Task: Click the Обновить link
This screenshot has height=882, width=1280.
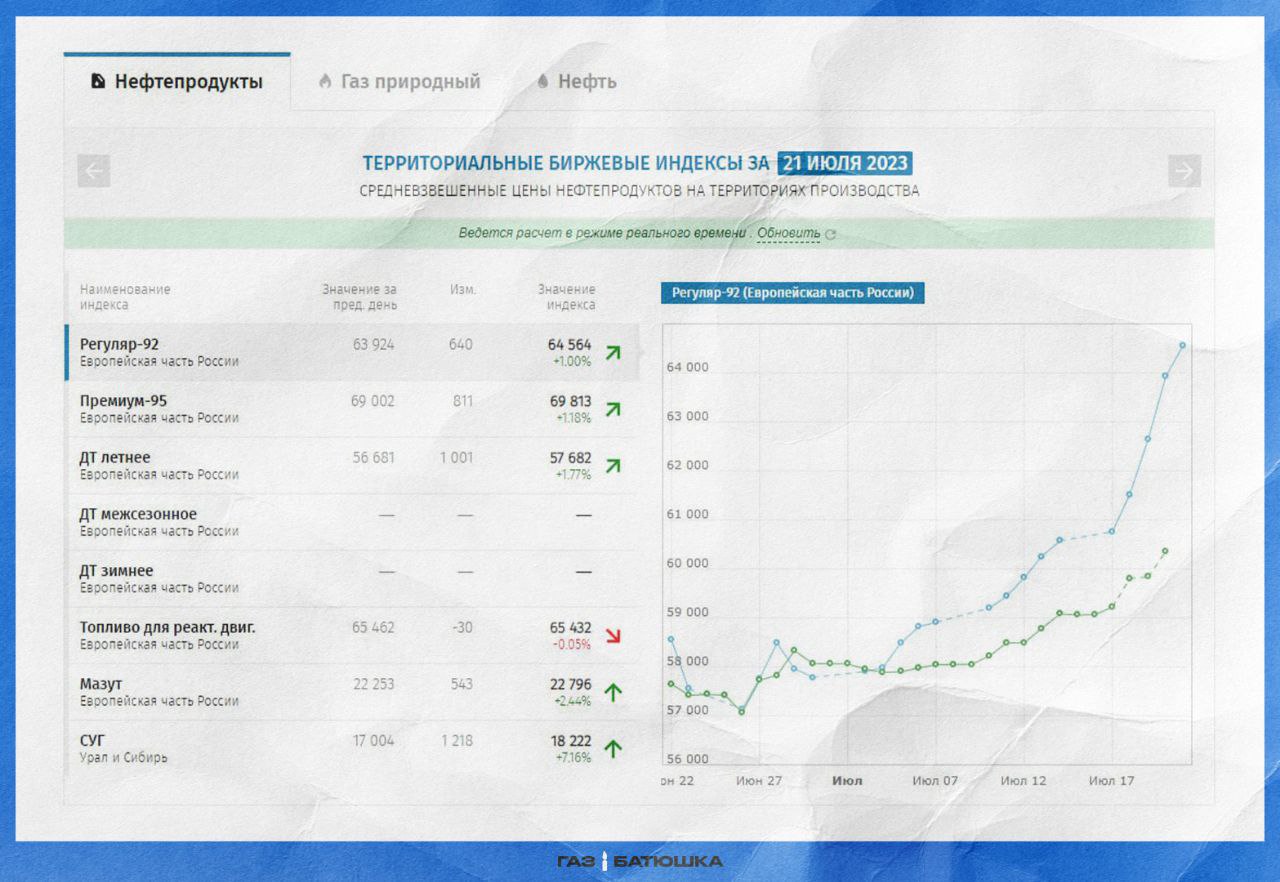Action: [x=788, y=233]
